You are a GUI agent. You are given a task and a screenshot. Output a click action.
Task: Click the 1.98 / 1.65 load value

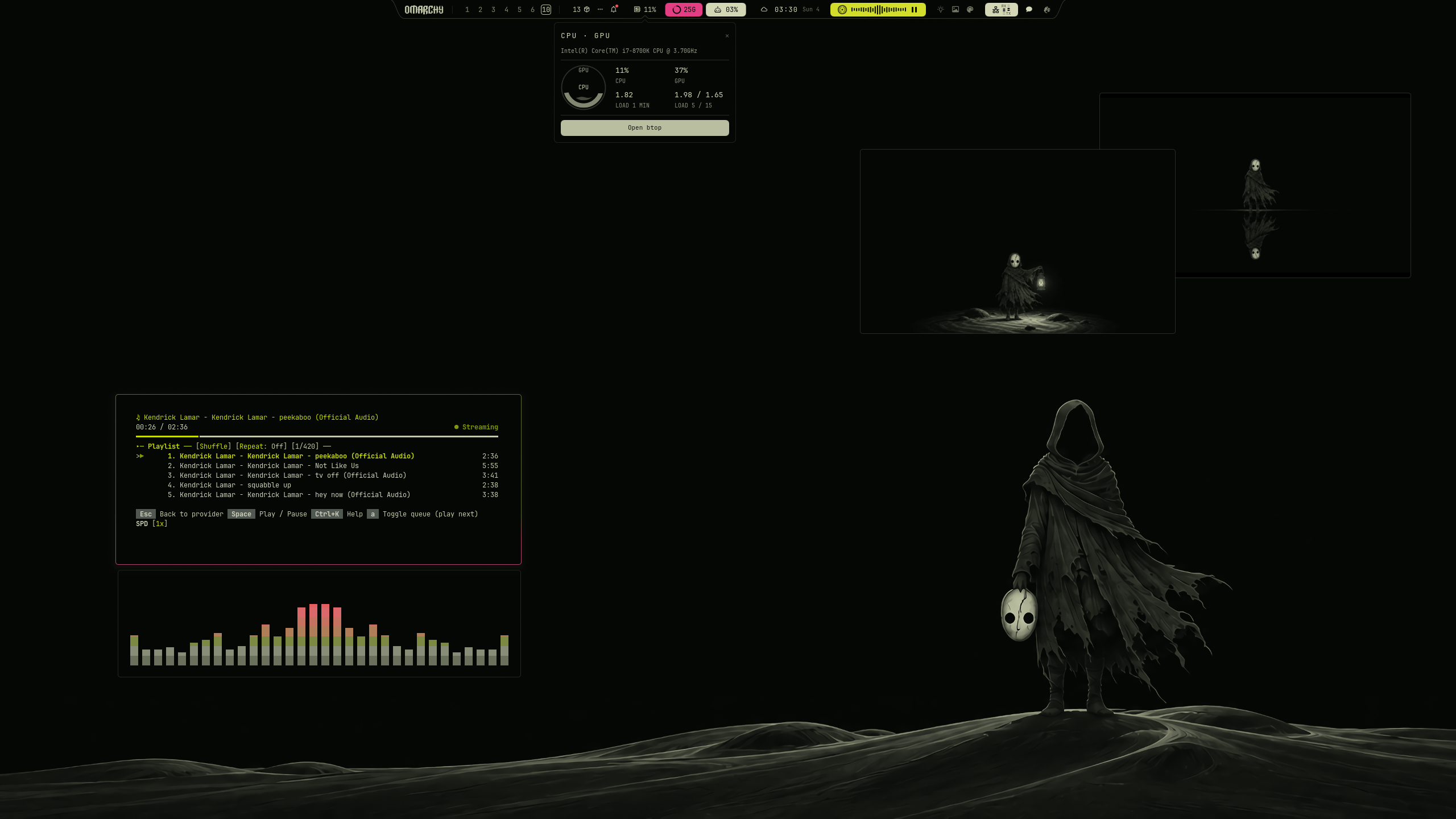pyautogui.click(x=698, y=95)
